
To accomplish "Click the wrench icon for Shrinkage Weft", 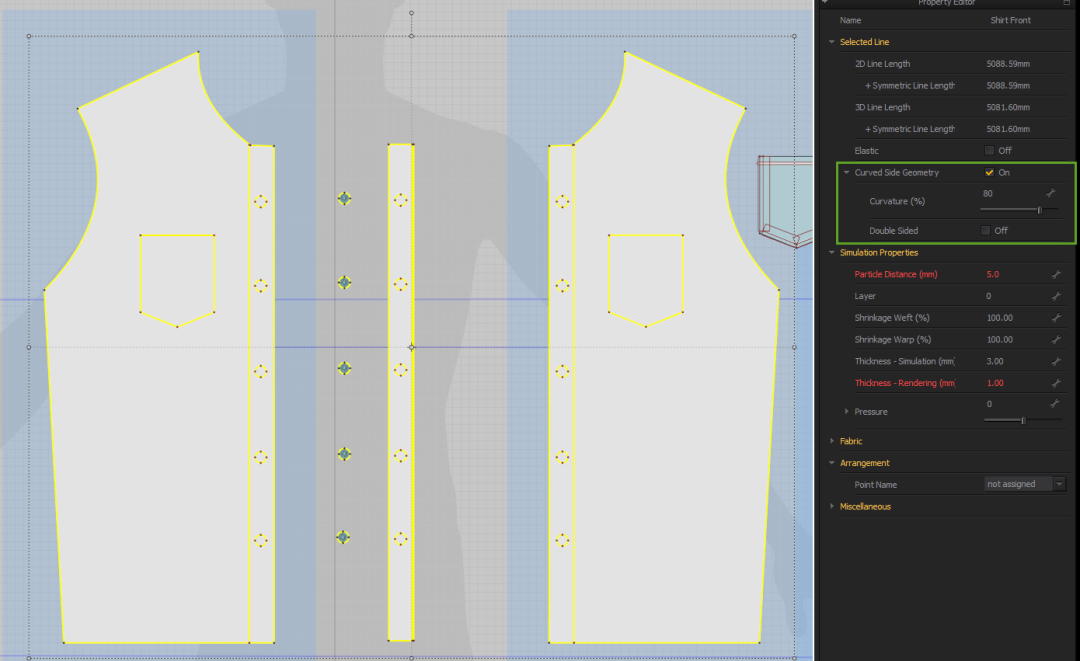I will pos(1056,318).
